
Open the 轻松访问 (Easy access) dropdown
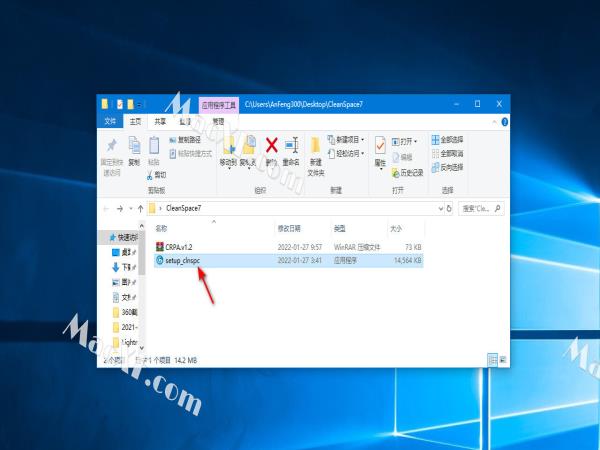346,153
